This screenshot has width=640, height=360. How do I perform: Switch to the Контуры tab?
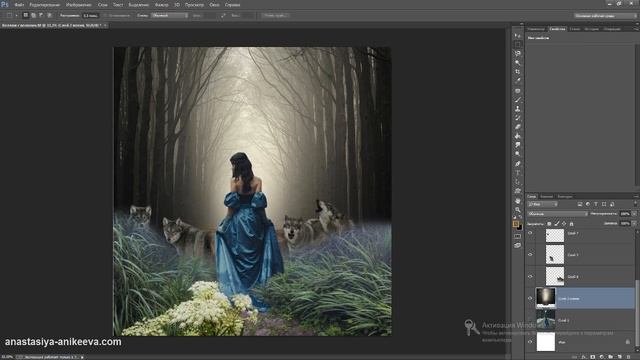click(565, 196)
